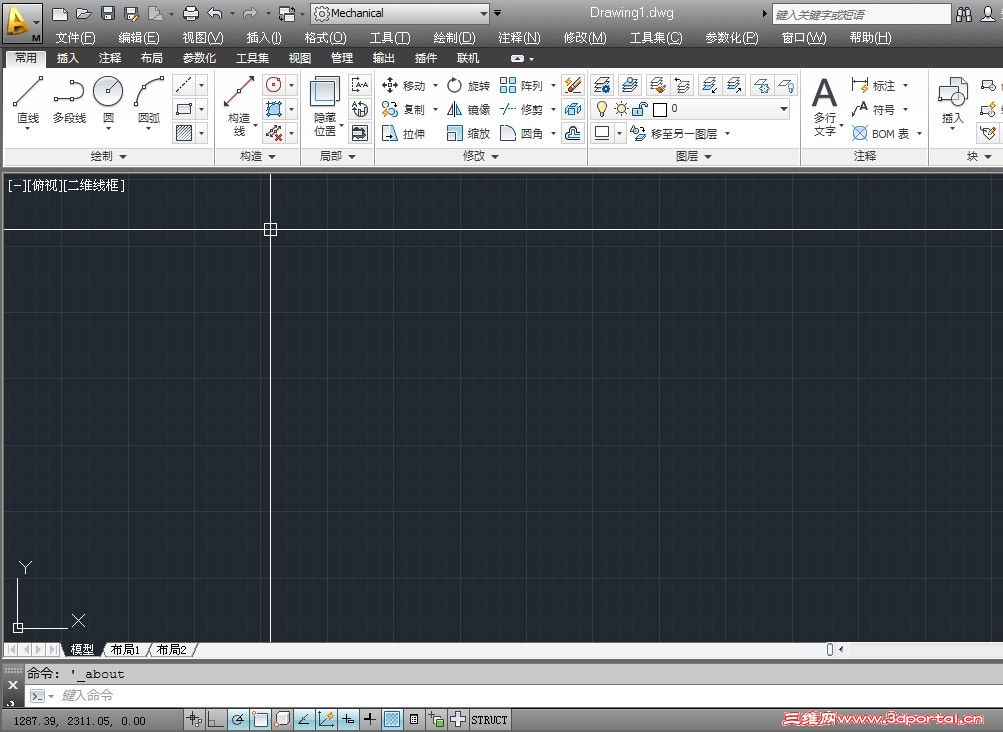
Task: Open the 文件(F) menu
Action: 75,38
